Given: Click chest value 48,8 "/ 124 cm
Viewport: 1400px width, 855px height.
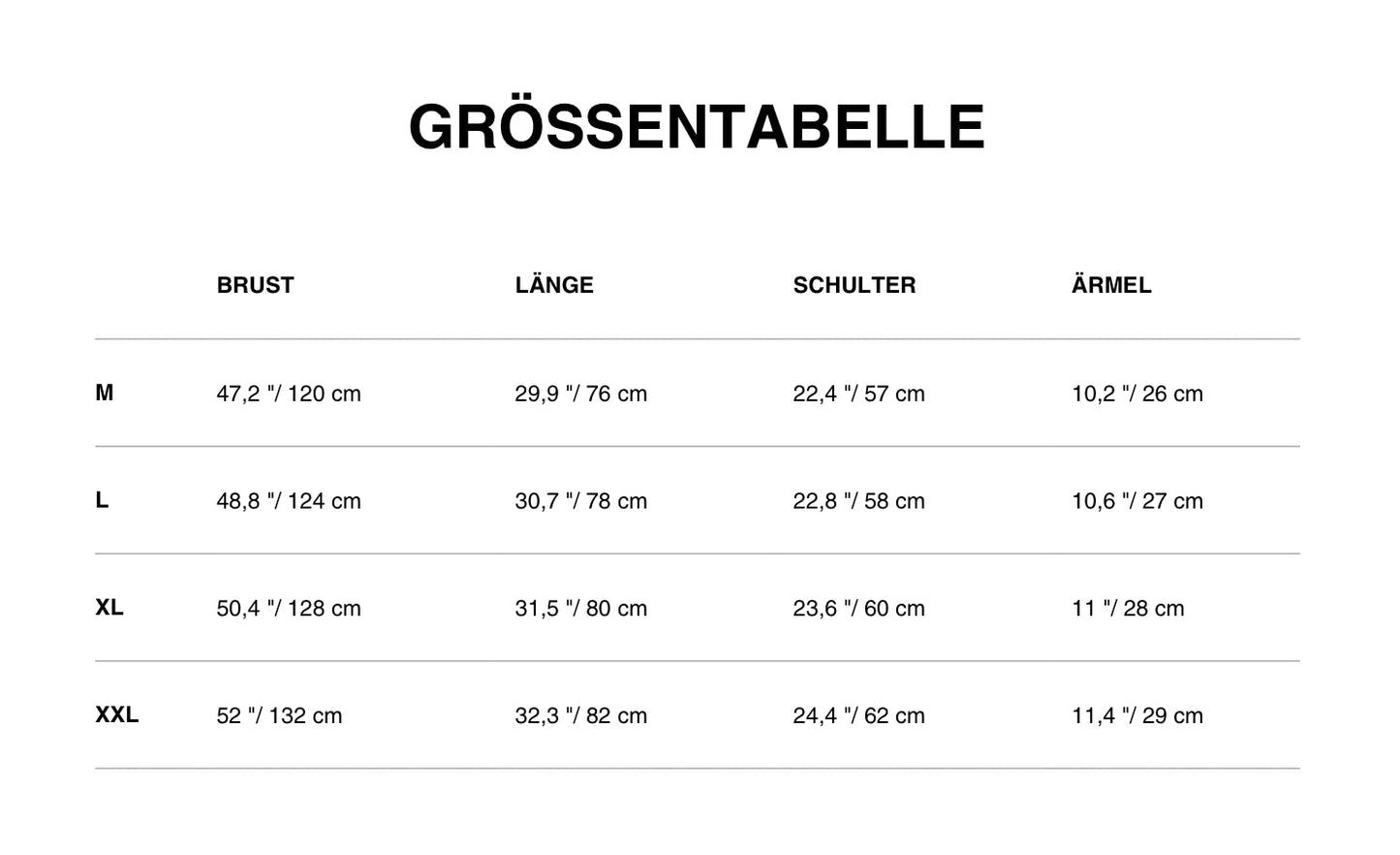Looking at the screenshot, I should click(x=289, y=501).
